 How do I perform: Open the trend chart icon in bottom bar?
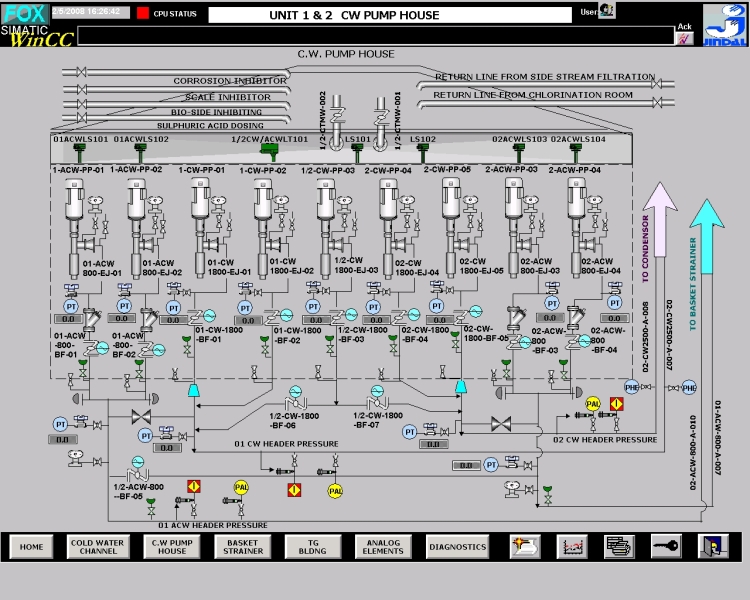click(x=573, y=546)
